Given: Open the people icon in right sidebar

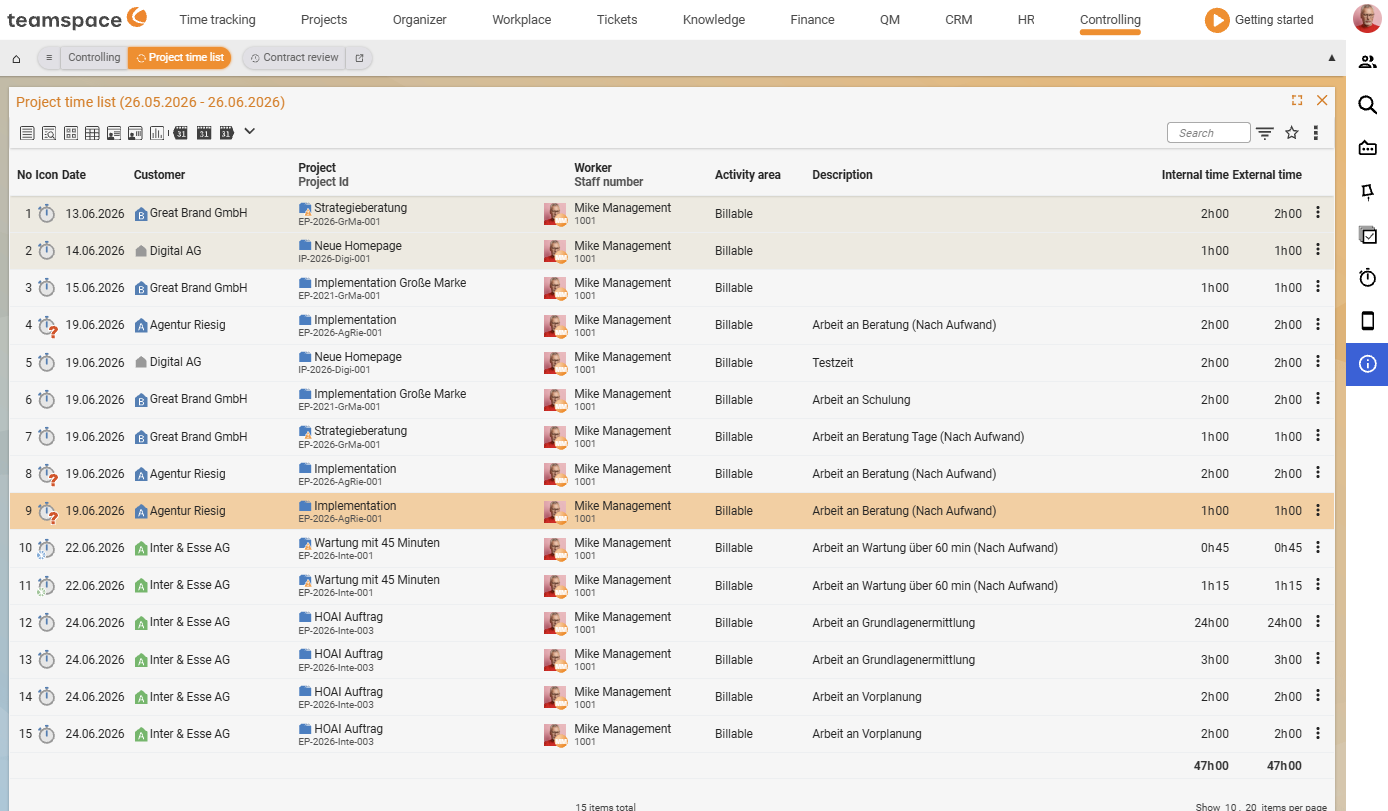Looking at the screenshot, I should coord(1367,62).
